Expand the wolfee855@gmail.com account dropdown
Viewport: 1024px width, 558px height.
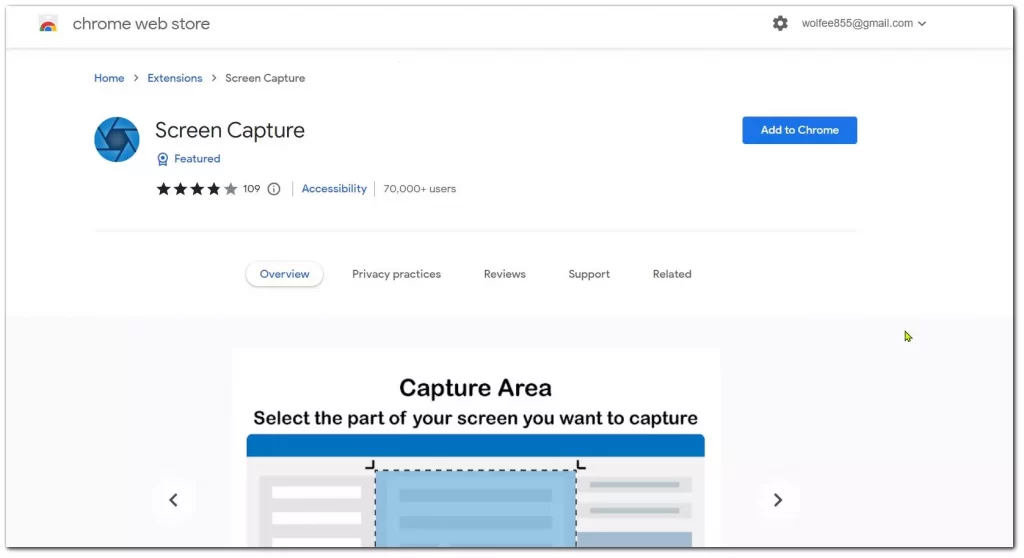click(863, 24)
